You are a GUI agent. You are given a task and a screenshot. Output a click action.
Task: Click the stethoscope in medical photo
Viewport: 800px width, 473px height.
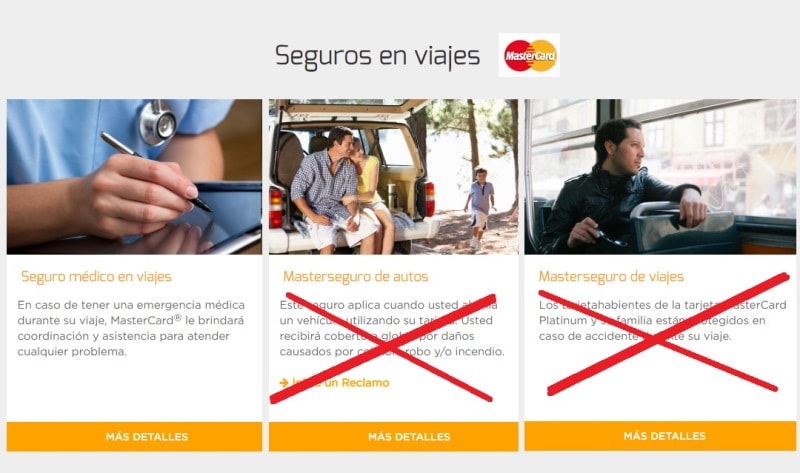coord(158,123)
